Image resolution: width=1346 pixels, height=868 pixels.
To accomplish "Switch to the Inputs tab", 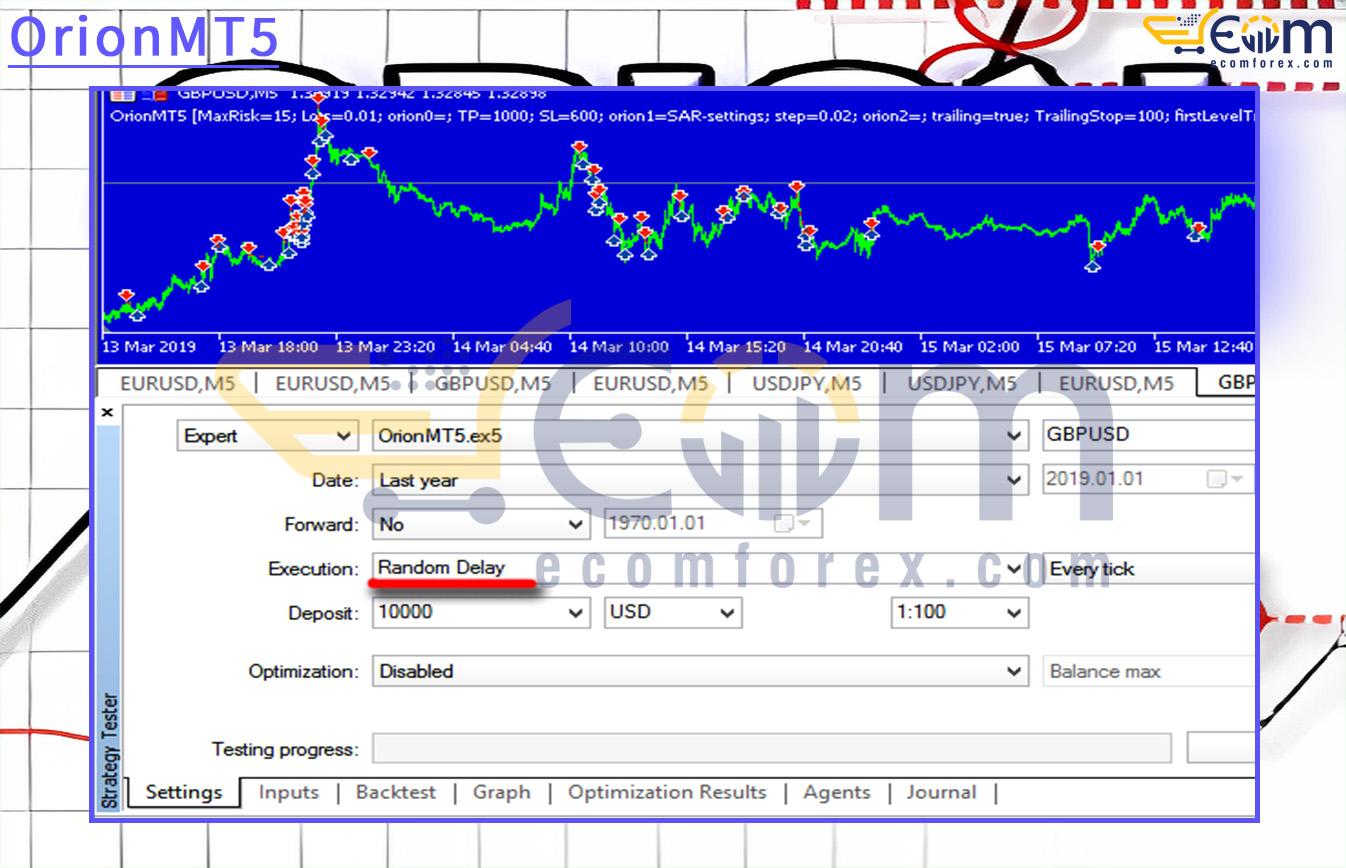I will pos(289,792).
